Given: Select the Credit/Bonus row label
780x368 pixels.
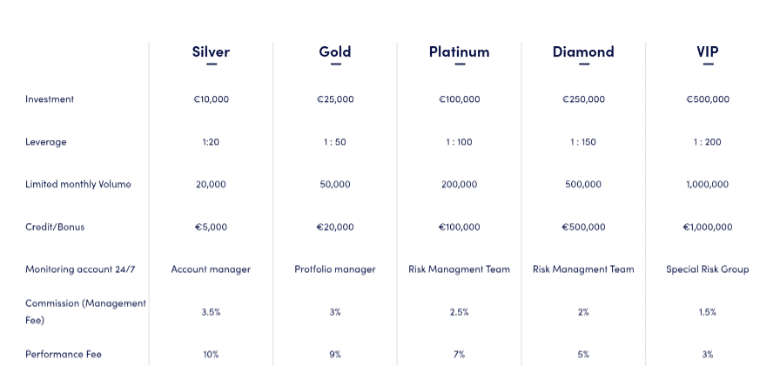Looking at the screenshot, I should pos(55,227).
